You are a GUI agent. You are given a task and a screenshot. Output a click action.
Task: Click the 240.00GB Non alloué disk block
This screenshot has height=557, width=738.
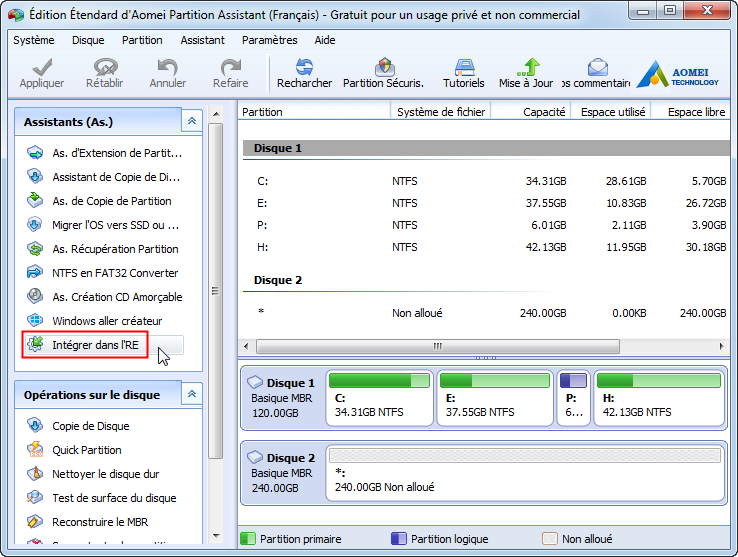(x=525, y=473)
